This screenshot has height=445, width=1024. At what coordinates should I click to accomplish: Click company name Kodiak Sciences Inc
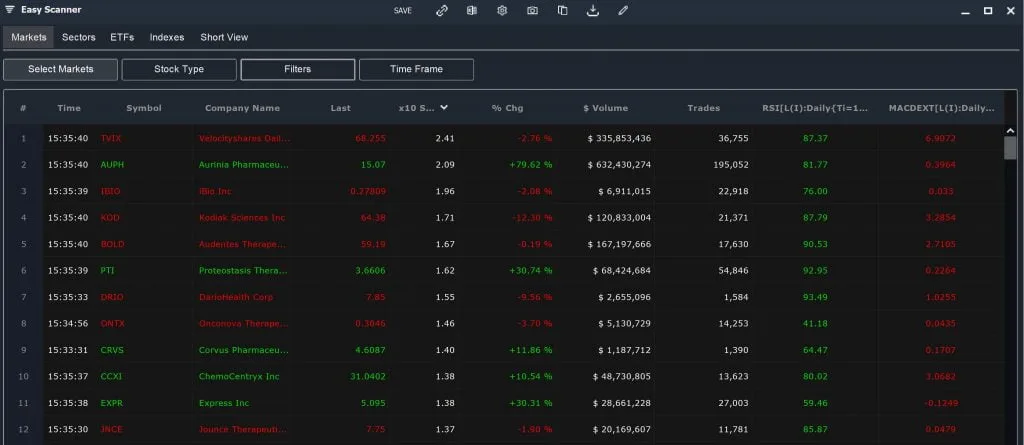coord(242,218)
